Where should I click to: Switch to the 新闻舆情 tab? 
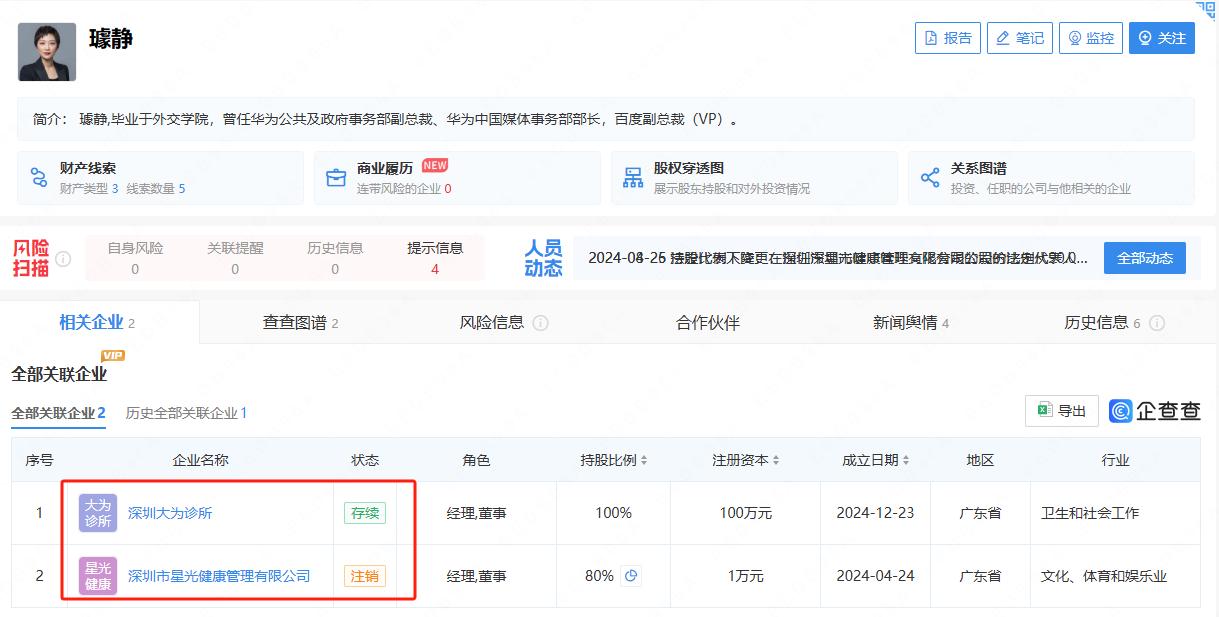[x=911, y=323]
